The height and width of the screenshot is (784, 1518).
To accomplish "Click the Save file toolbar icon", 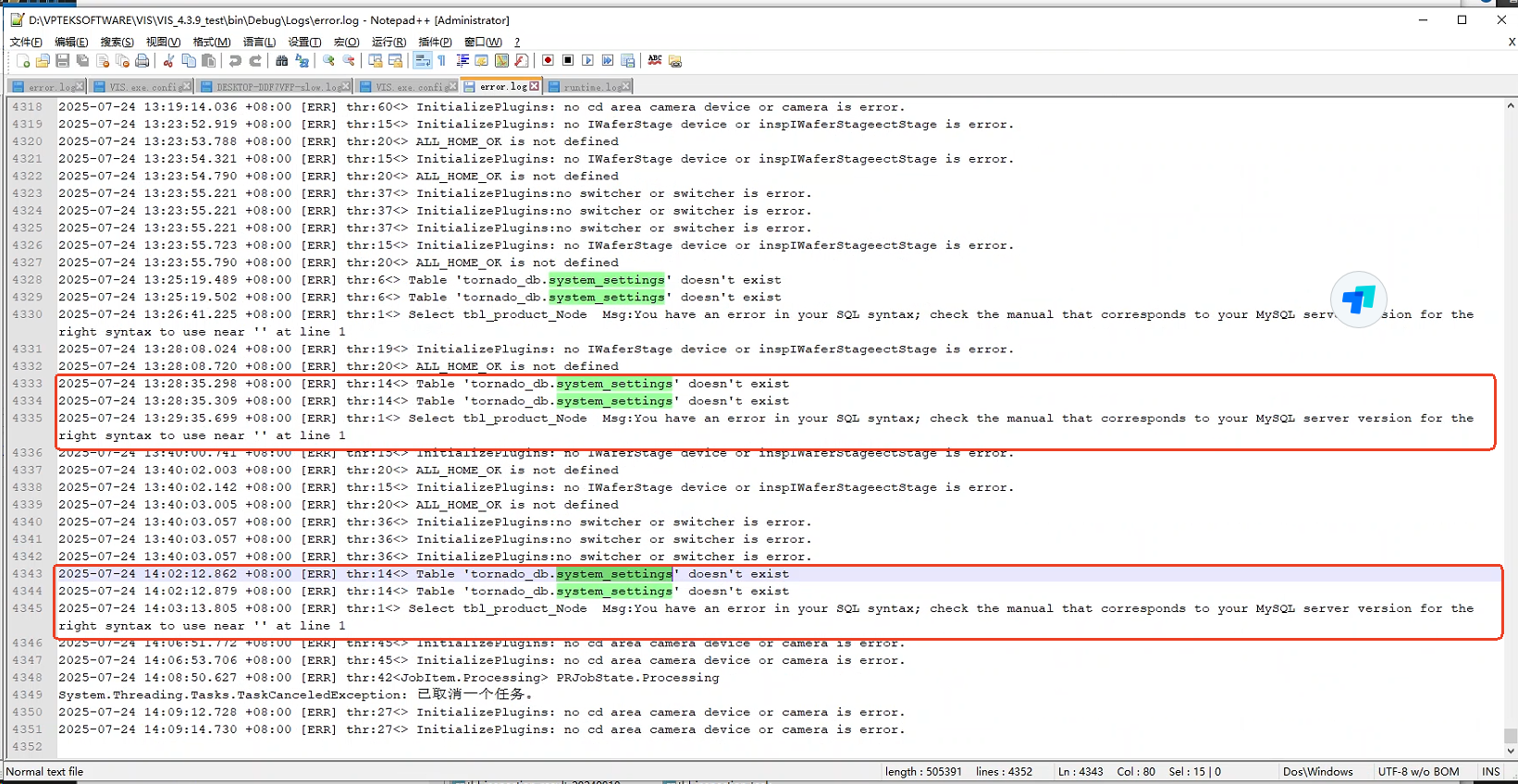I will [63, 61].
